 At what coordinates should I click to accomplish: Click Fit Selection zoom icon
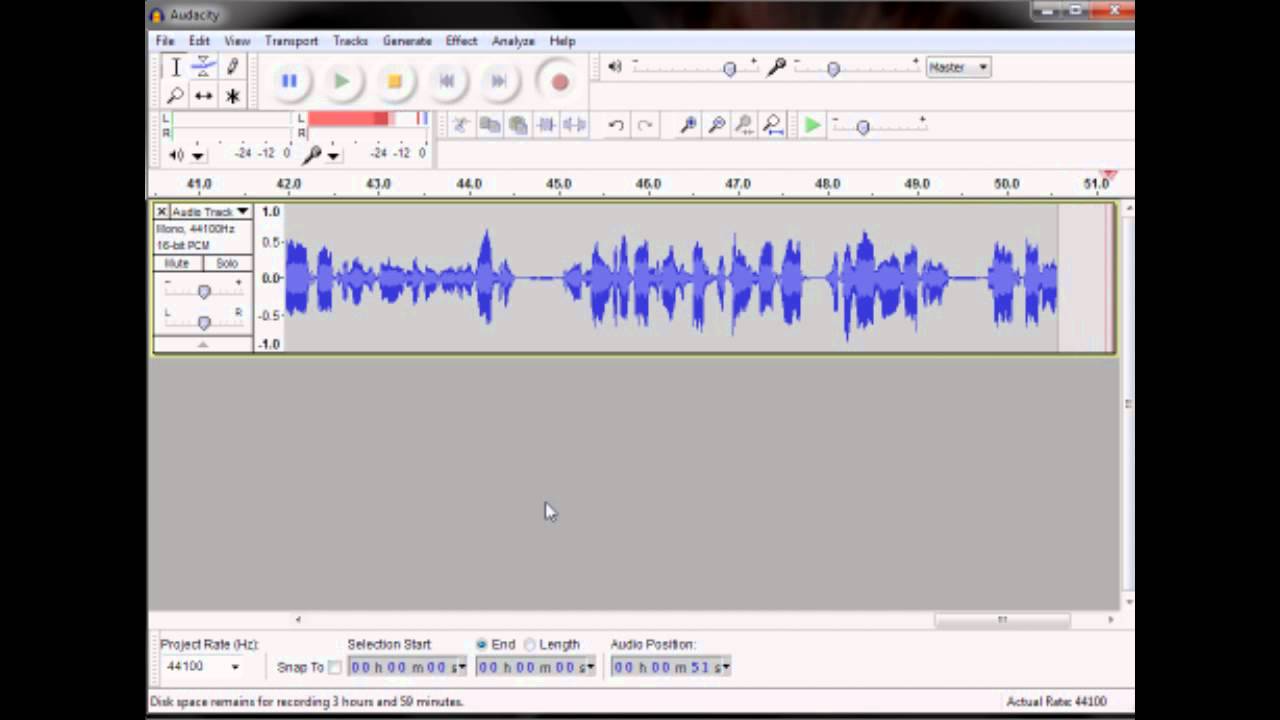744,125
